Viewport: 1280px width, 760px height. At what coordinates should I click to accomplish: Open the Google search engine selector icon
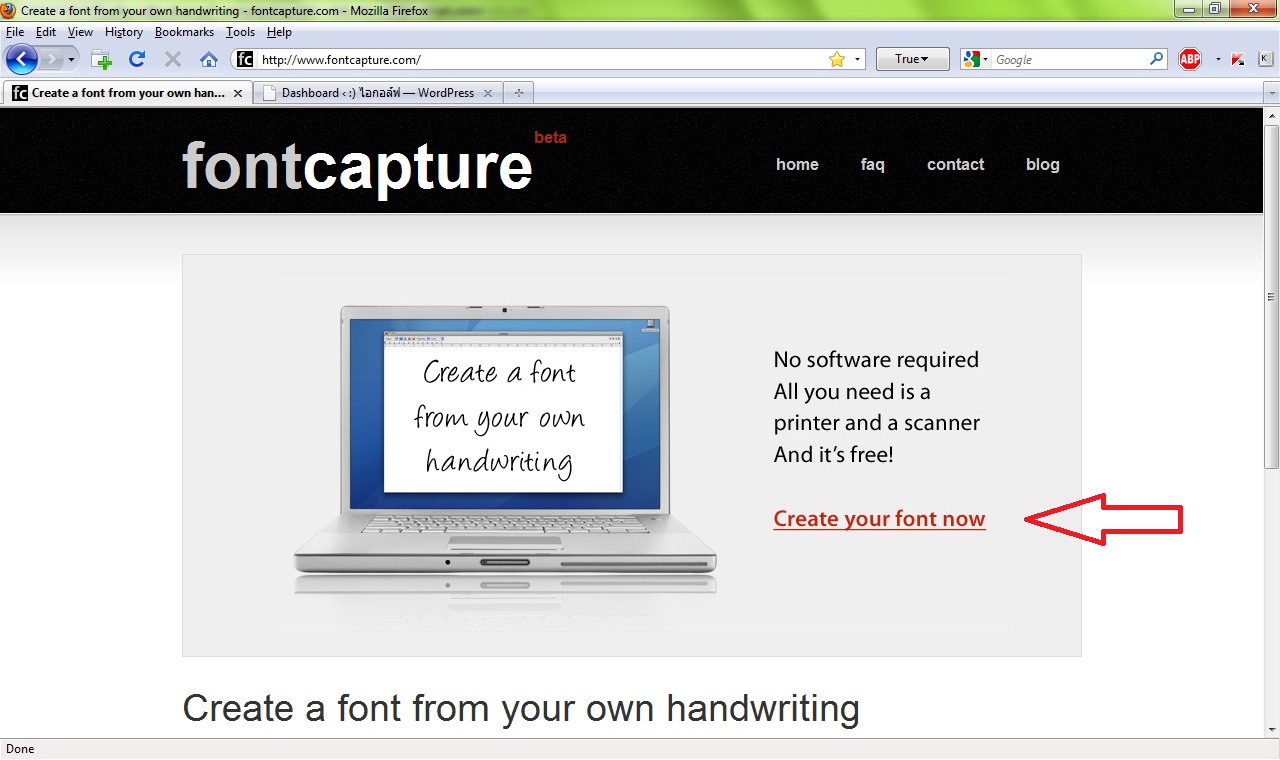tap(974, 60)
